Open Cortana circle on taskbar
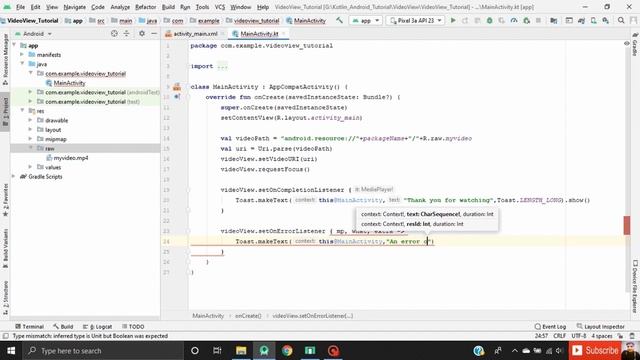This screenshot has width=640, height=360. coord(195,351)
